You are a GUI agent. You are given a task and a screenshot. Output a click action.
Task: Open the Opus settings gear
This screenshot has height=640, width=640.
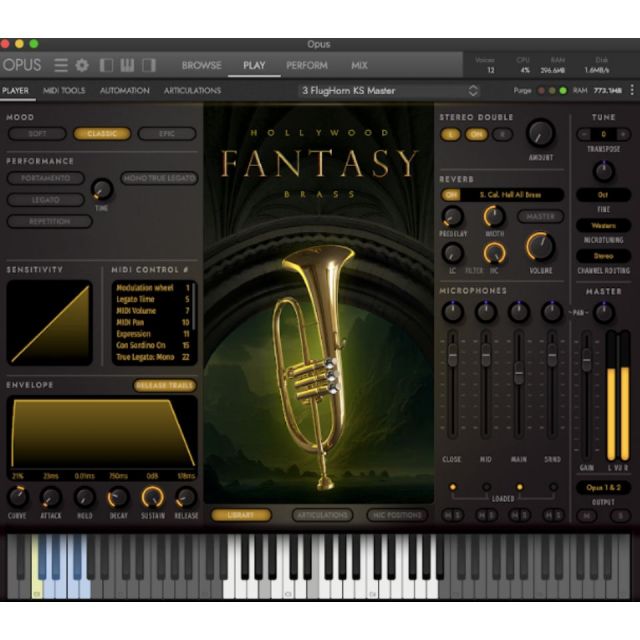[82, 65]
